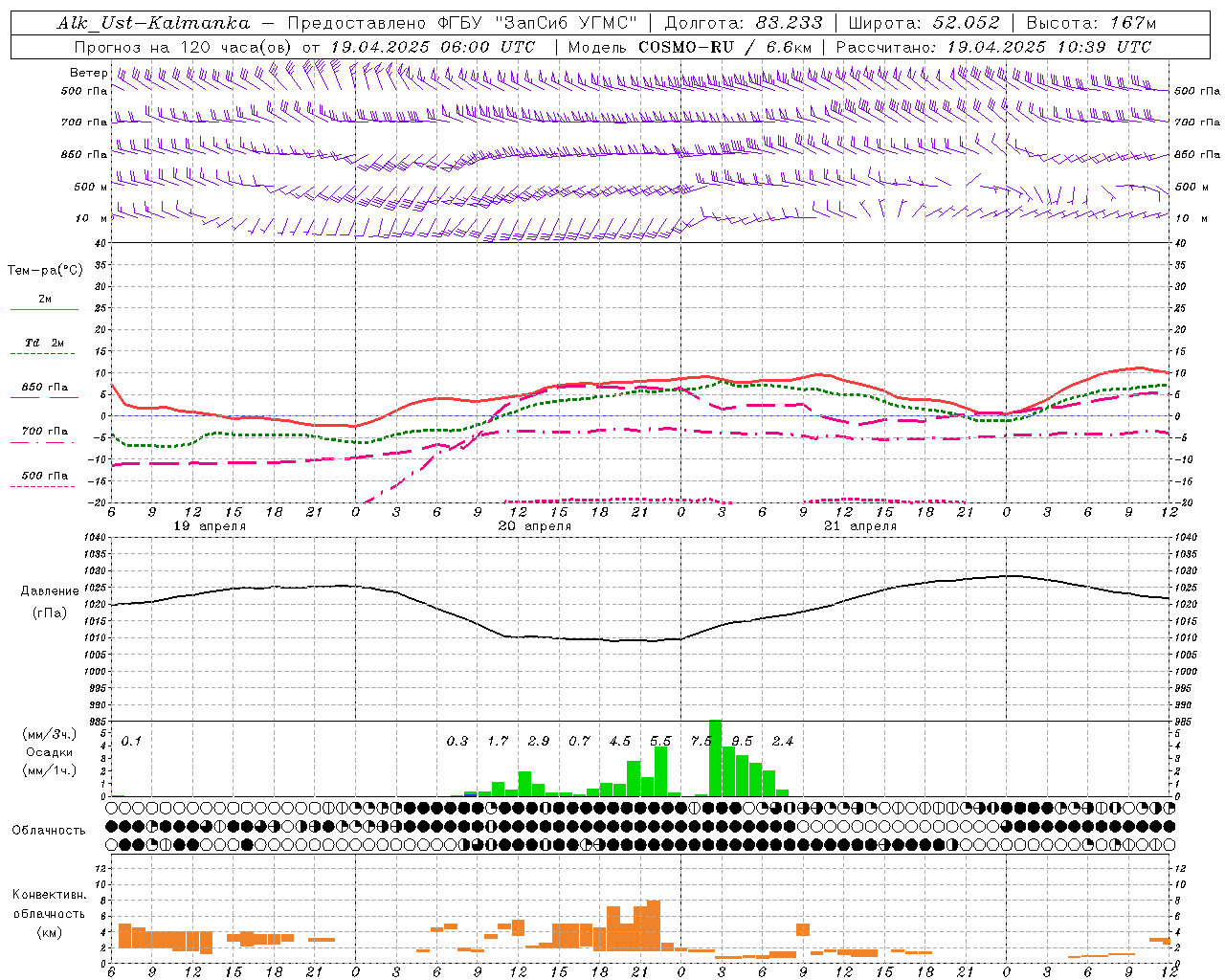
Task: Click the tallest green precipitation bar
Action: [x=715, y=758]
